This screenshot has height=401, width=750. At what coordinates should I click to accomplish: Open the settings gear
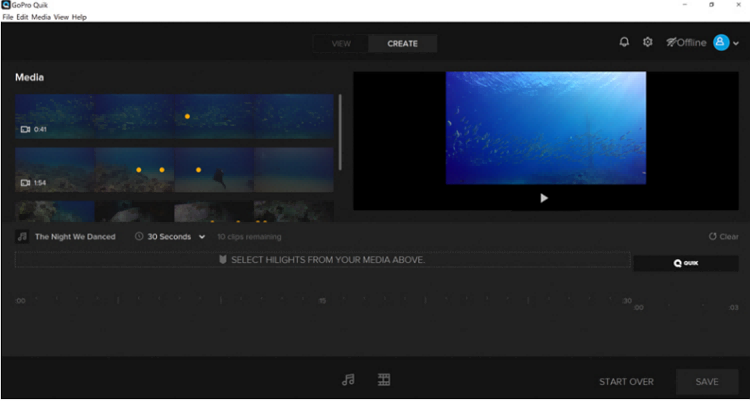[648, 42]
